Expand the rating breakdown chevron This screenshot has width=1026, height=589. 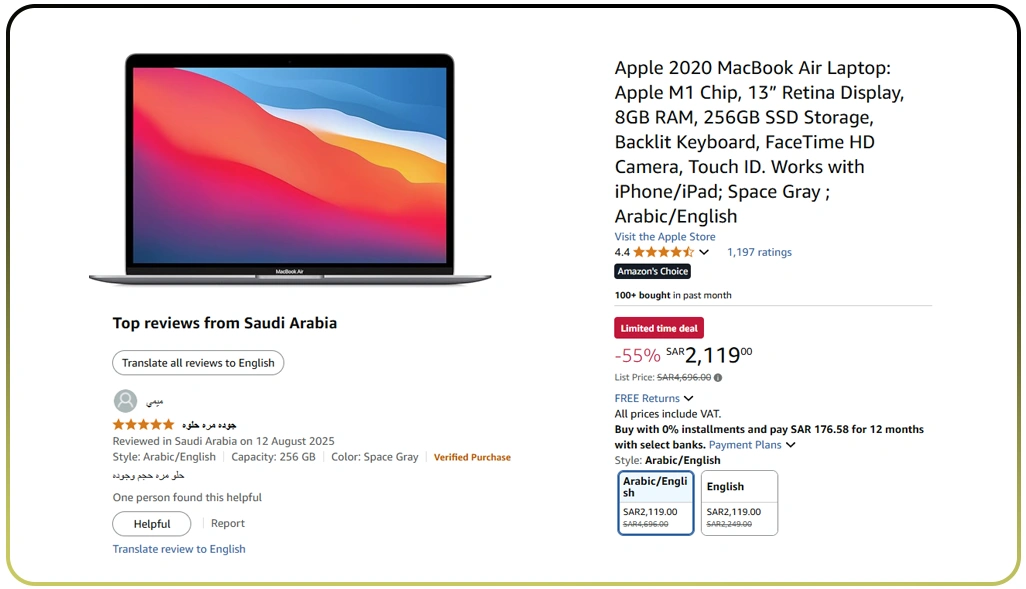tap(704, 253)
